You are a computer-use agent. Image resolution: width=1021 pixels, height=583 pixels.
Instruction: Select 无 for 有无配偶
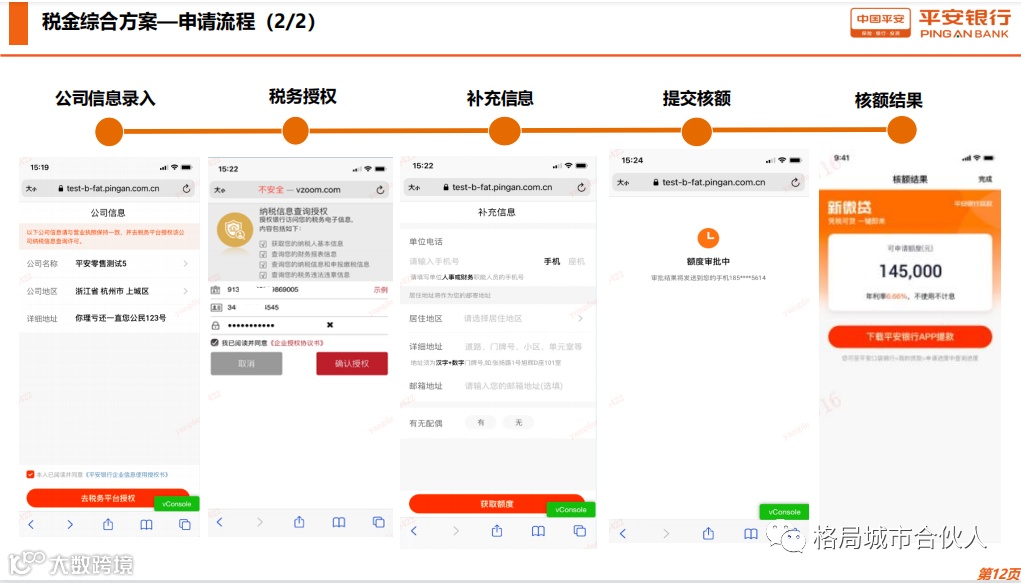pos(518,423)
